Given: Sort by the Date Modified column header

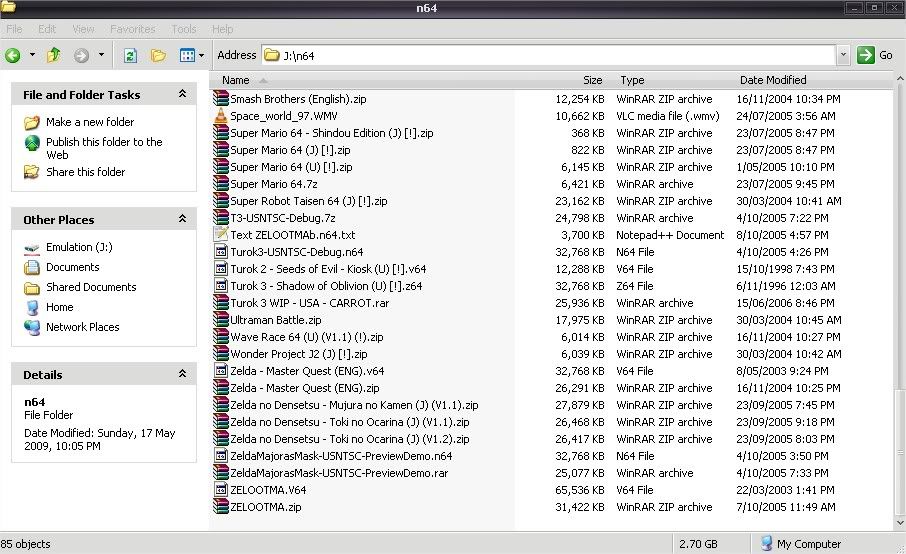Looking at the screenshot, I should point(773,80).
